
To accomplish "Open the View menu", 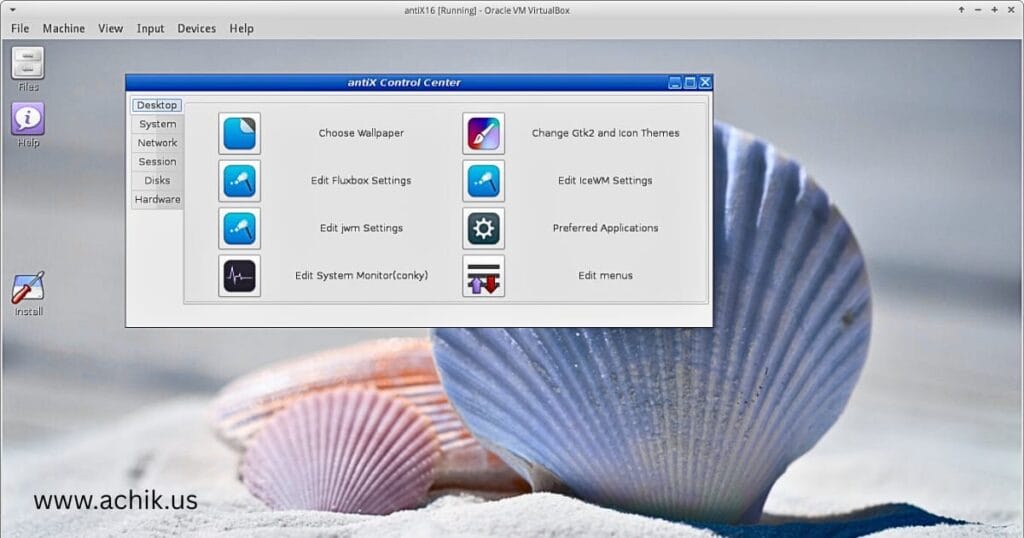I will pos(110,29).
